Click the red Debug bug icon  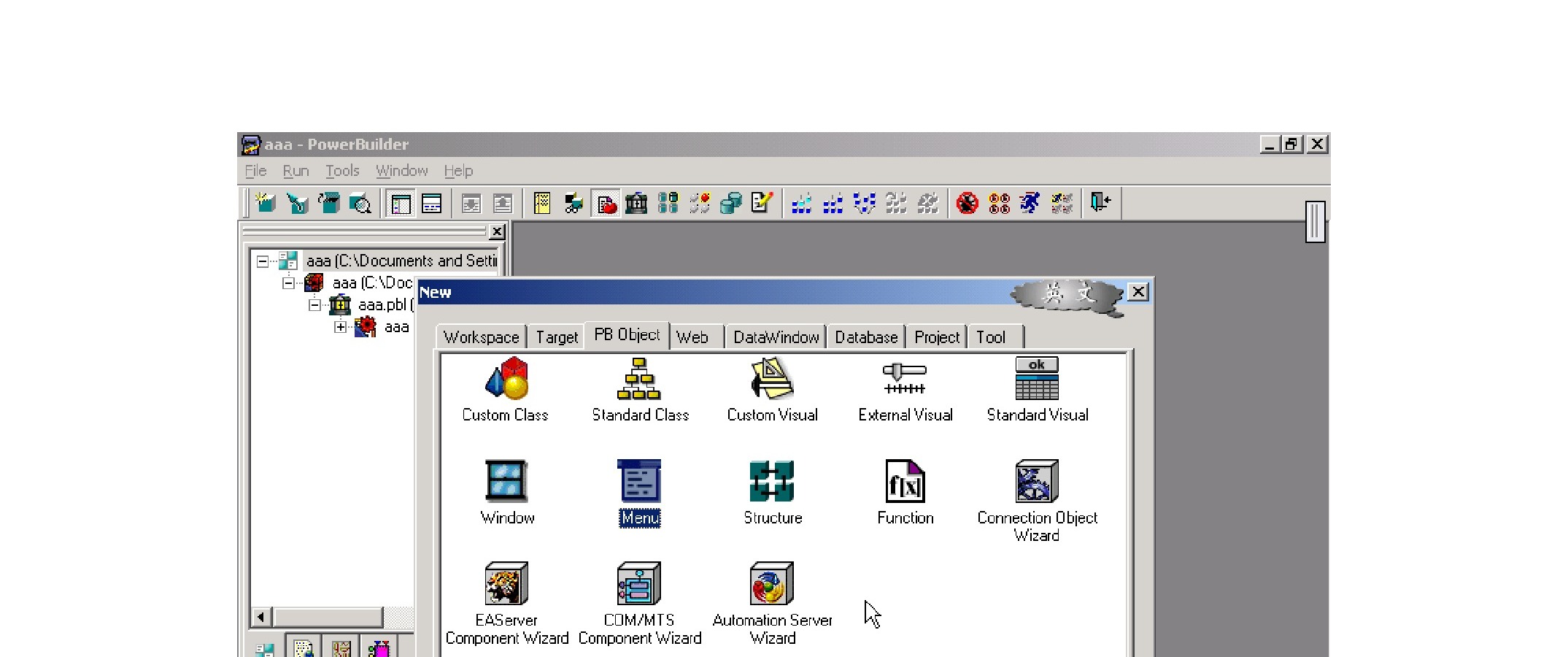click(968, 203)
